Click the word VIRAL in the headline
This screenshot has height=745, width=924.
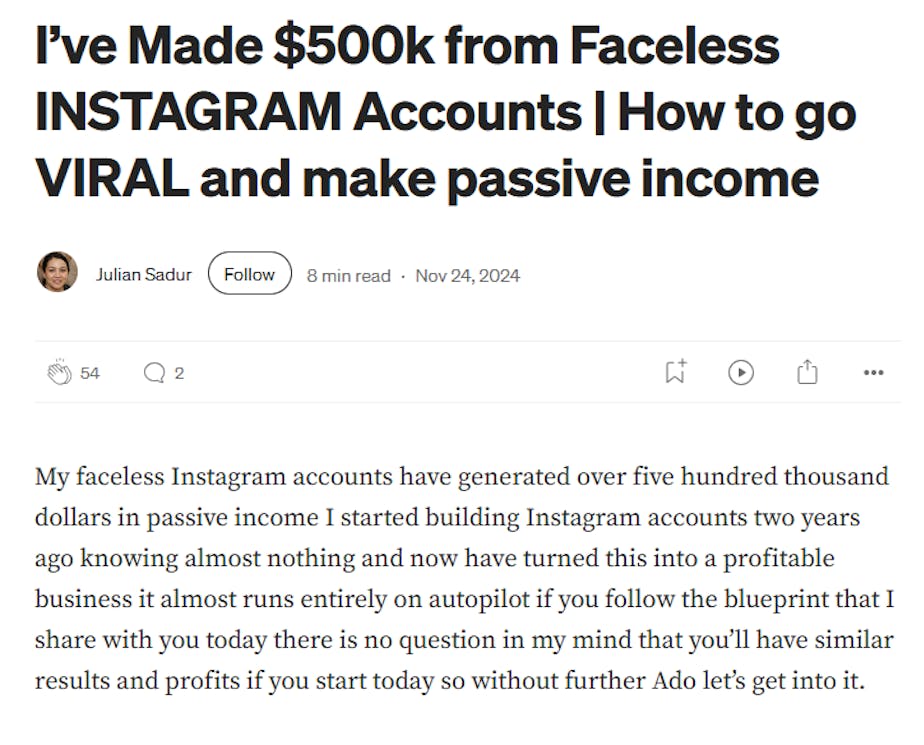110,179
